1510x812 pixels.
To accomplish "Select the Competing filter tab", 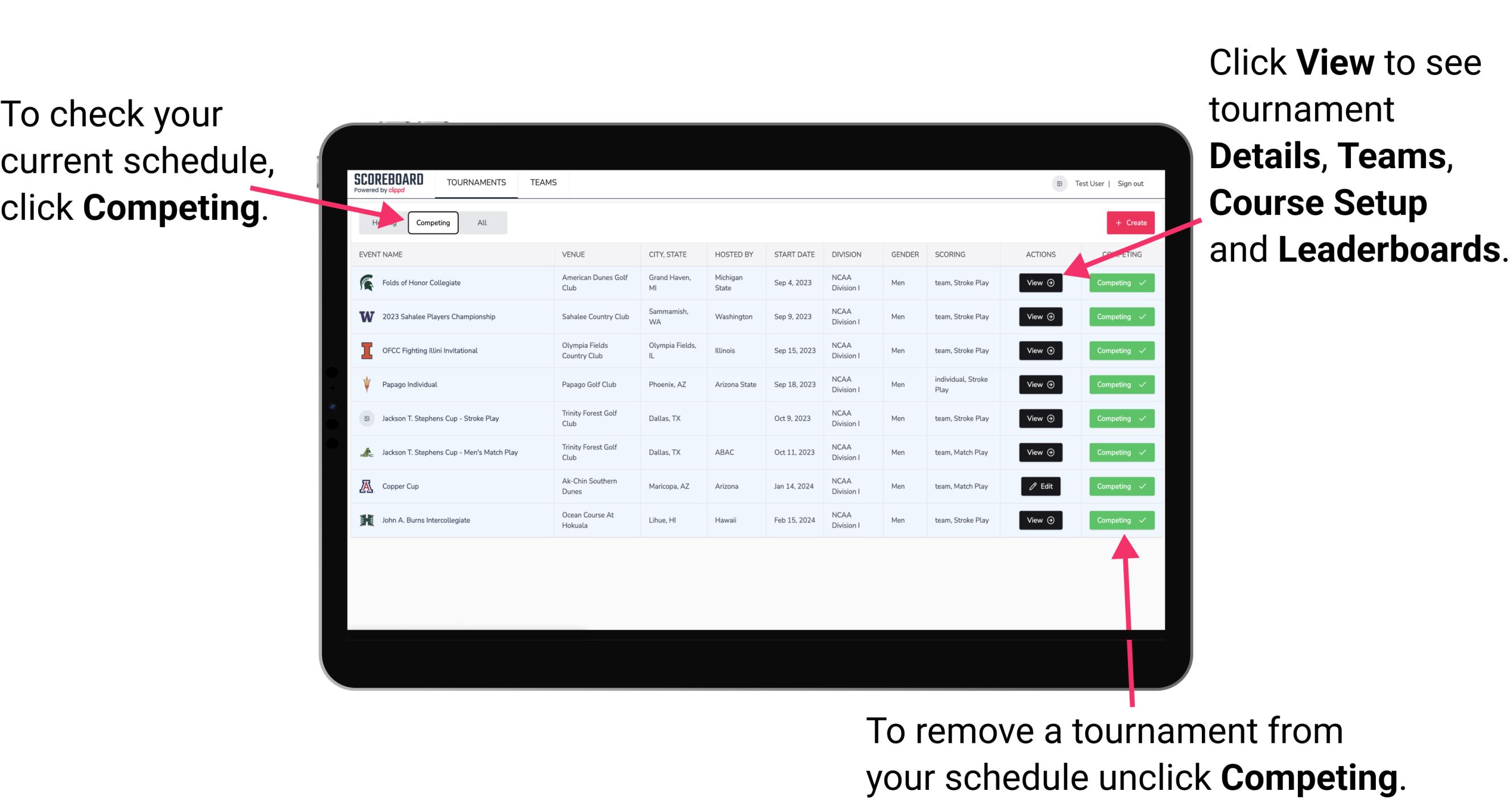I will click(432, 223).
